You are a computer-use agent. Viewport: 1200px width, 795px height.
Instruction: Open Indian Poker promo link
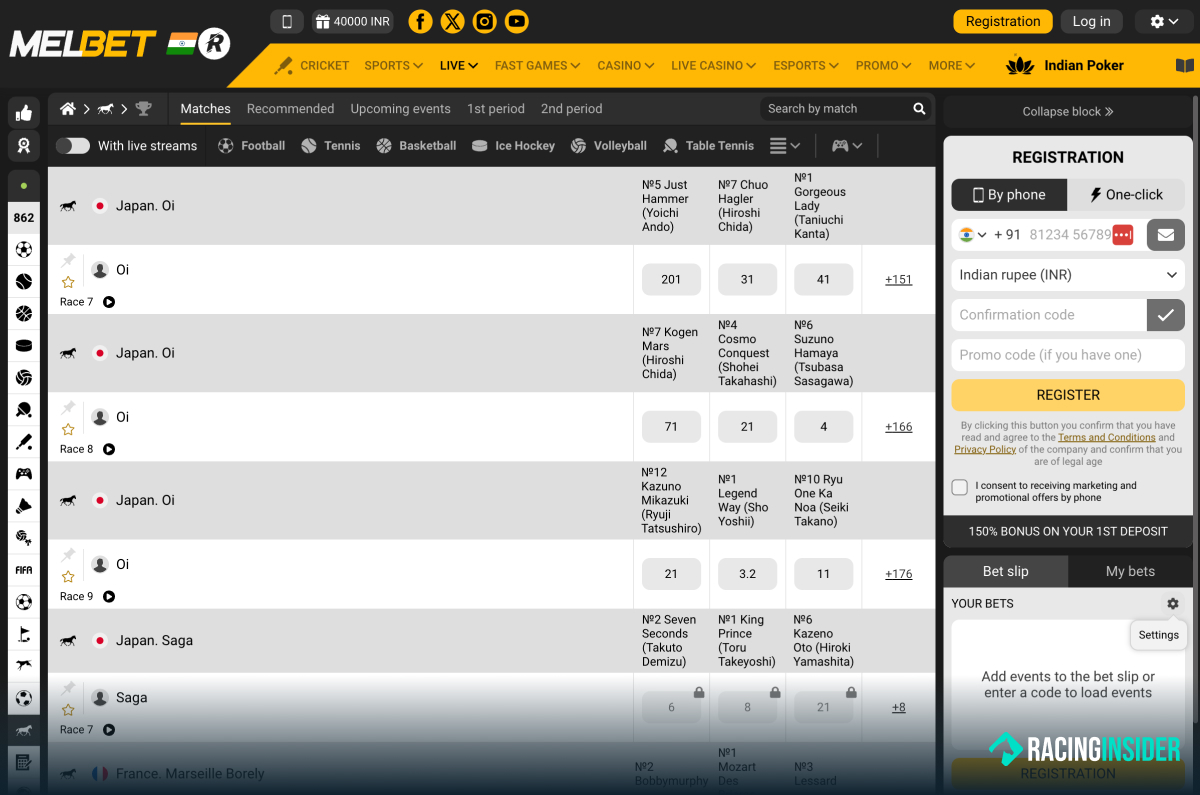click(1065, 65)
